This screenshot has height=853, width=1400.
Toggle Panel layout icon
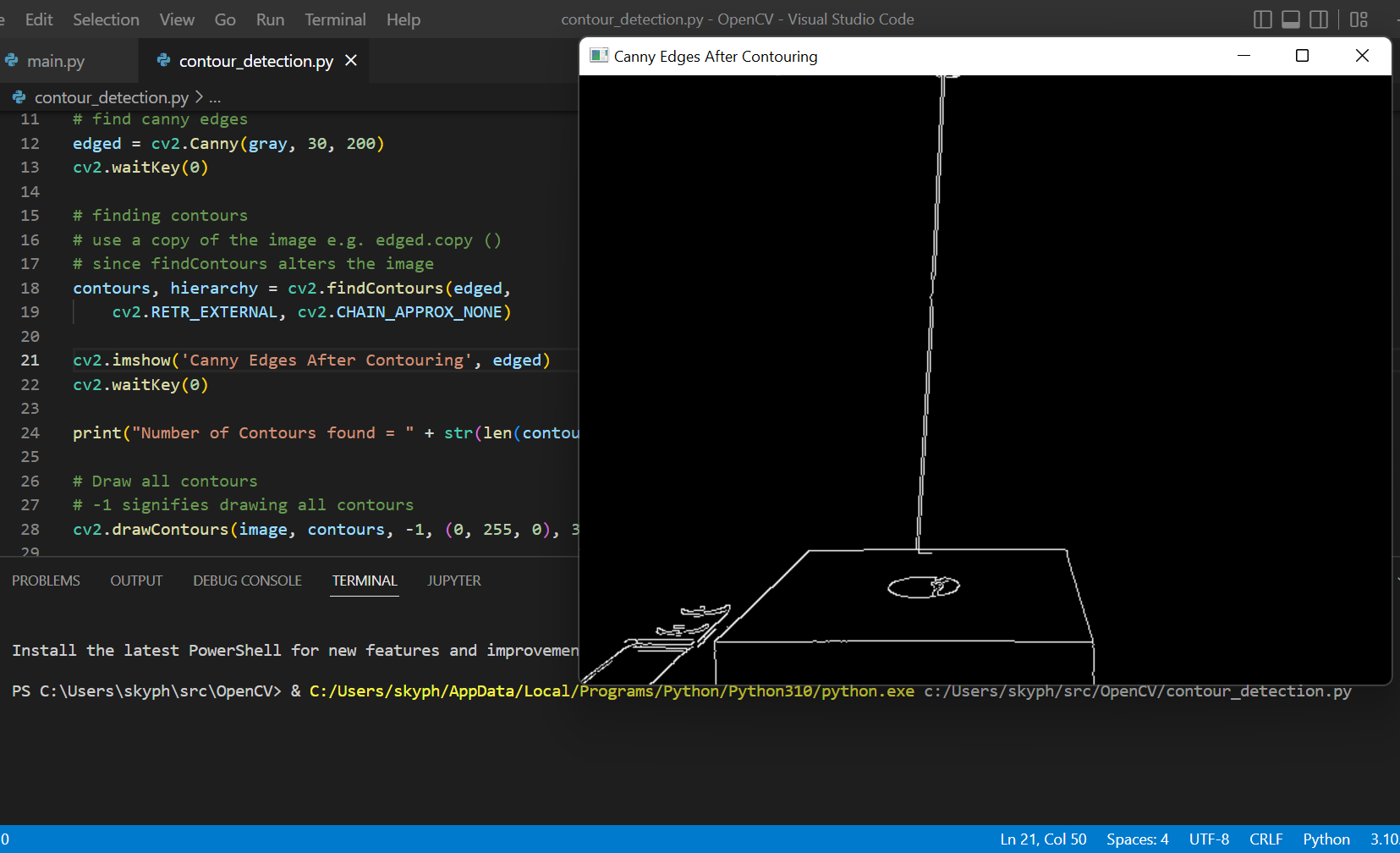click(1291, 19)
